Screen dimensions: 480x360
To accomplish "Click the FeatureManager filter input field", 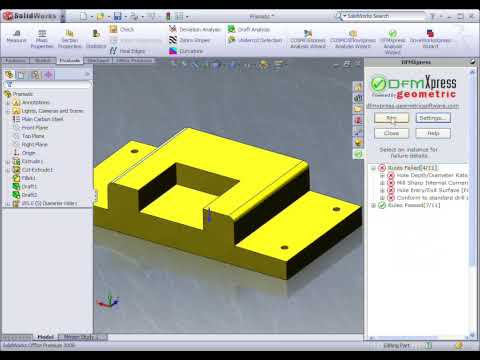I will [x=48, y=85].
